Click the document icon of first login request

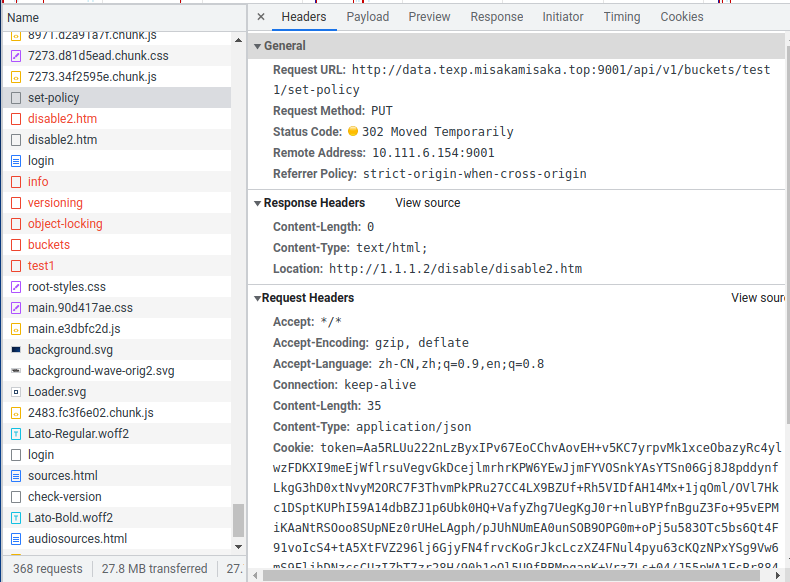point(16,161)
